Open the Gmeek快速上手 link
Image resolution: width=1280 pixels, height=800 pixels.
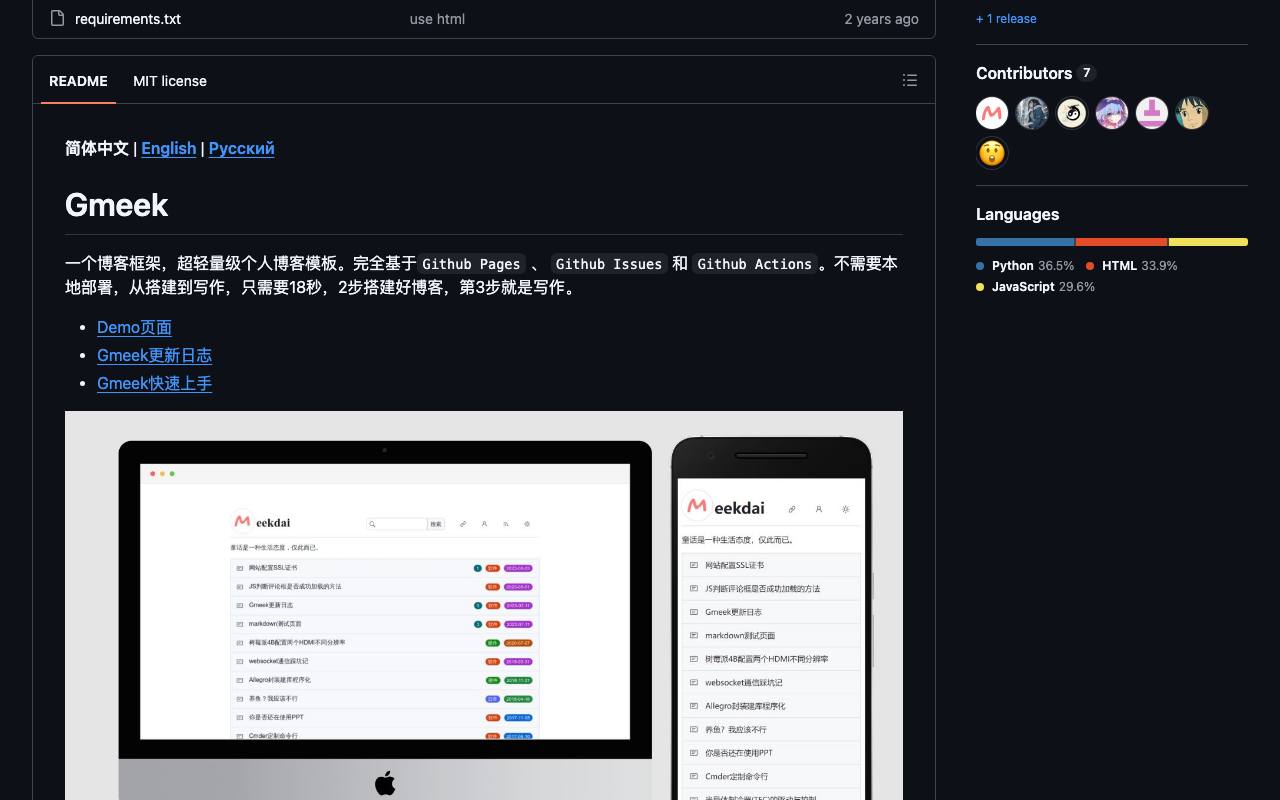point(154,383)
